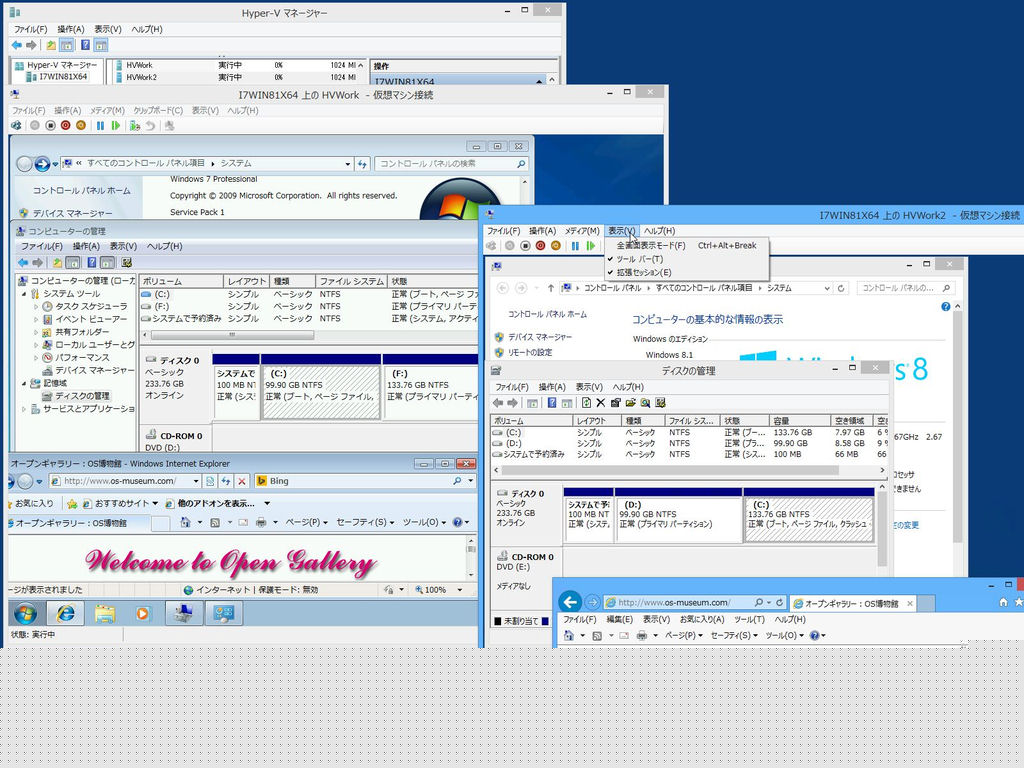Click blue help icon in Windows 8 System window

pos(945,306)
